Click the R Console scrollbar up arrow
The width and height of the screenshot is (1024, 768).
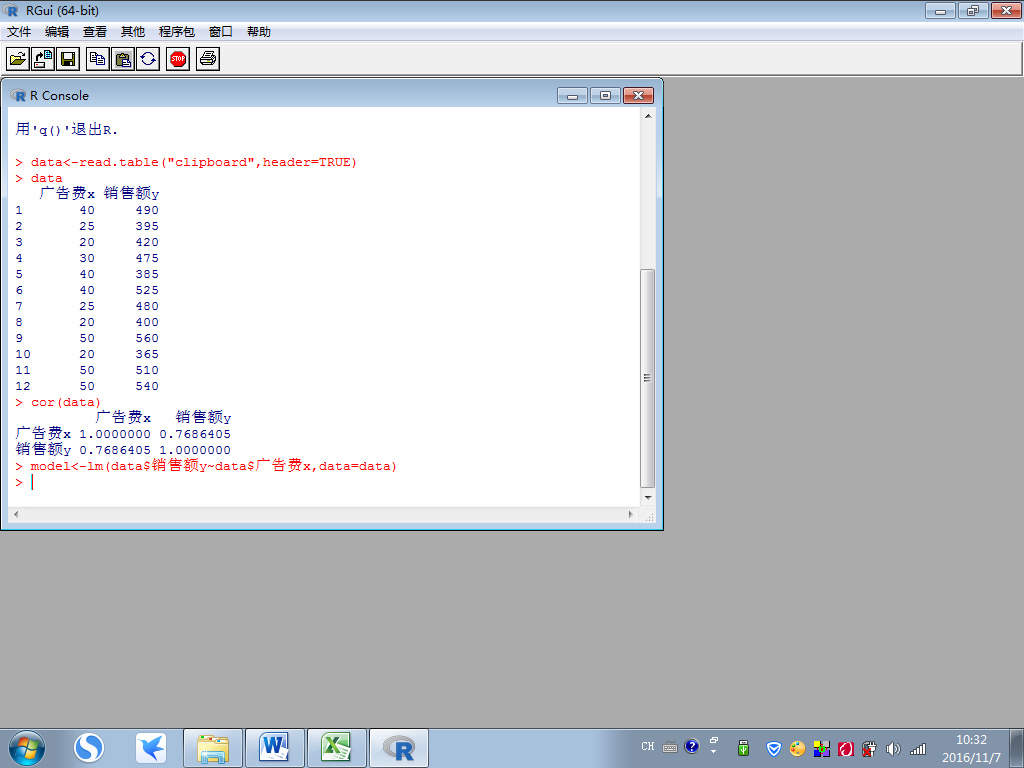(x=647, y=116)
